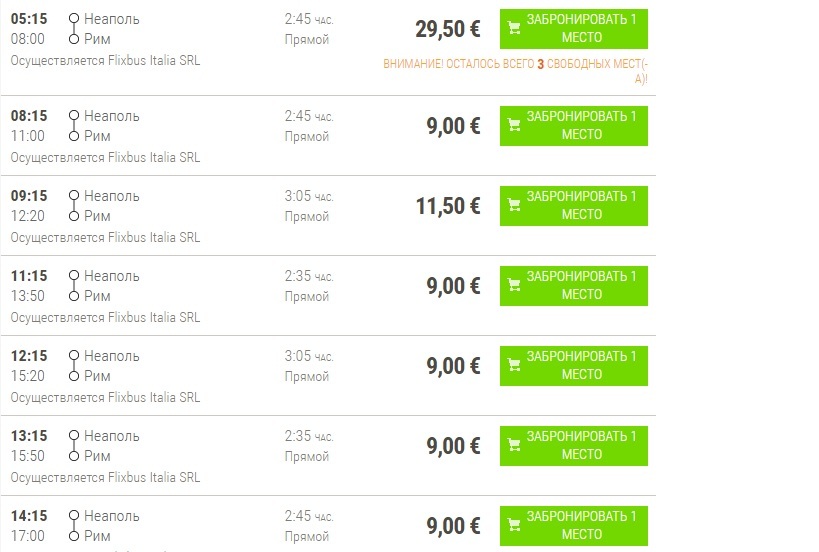Click cart icon for 09:15 departure

(x=514, y=205)
